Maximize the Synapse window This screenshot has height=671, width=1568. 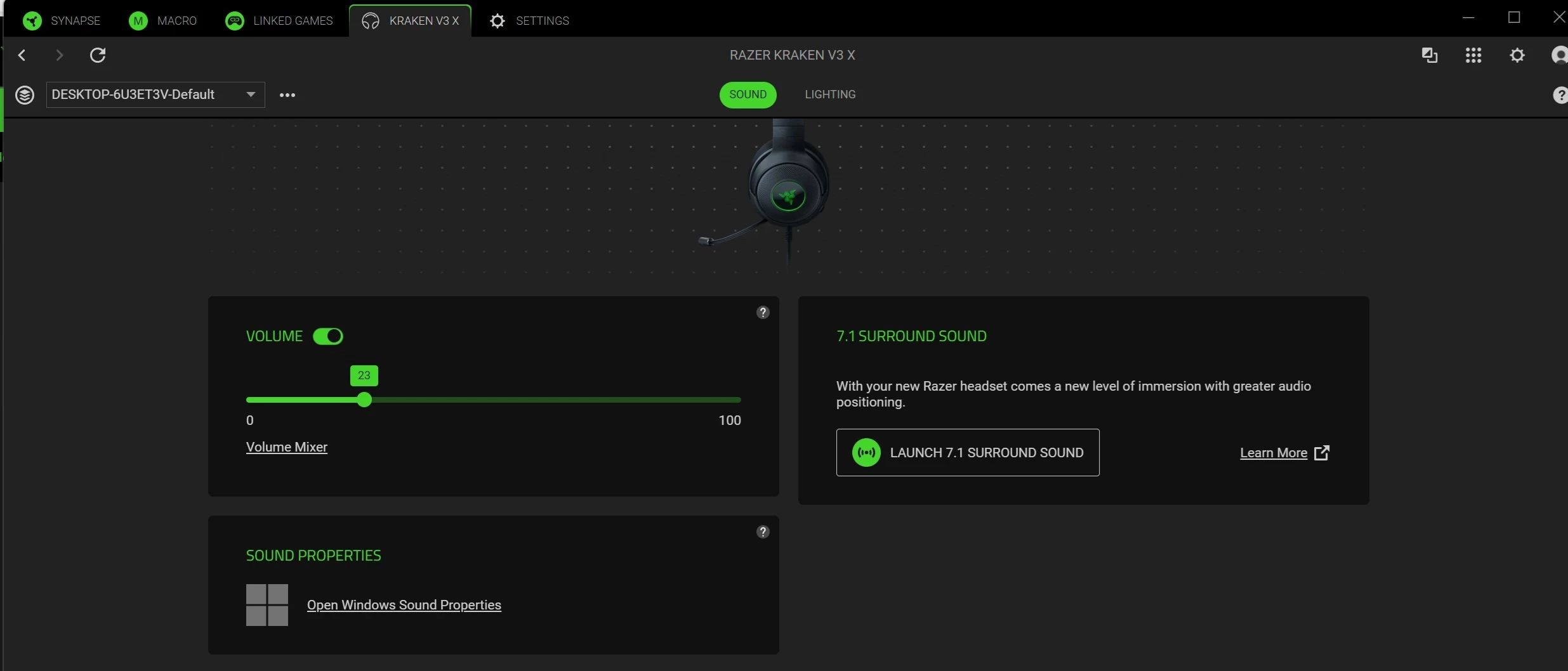click(1514, 18)
